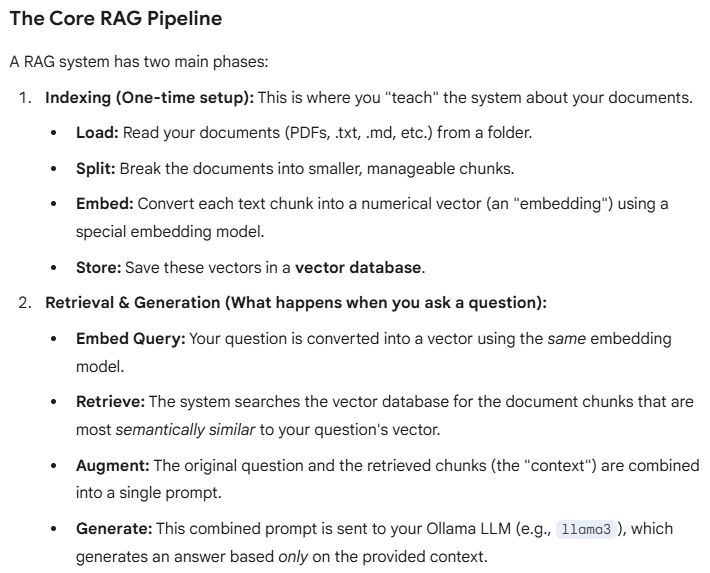Screen dimensions: 710x573
Task: Click the words "special embedding model."
Action: point(160,231)
